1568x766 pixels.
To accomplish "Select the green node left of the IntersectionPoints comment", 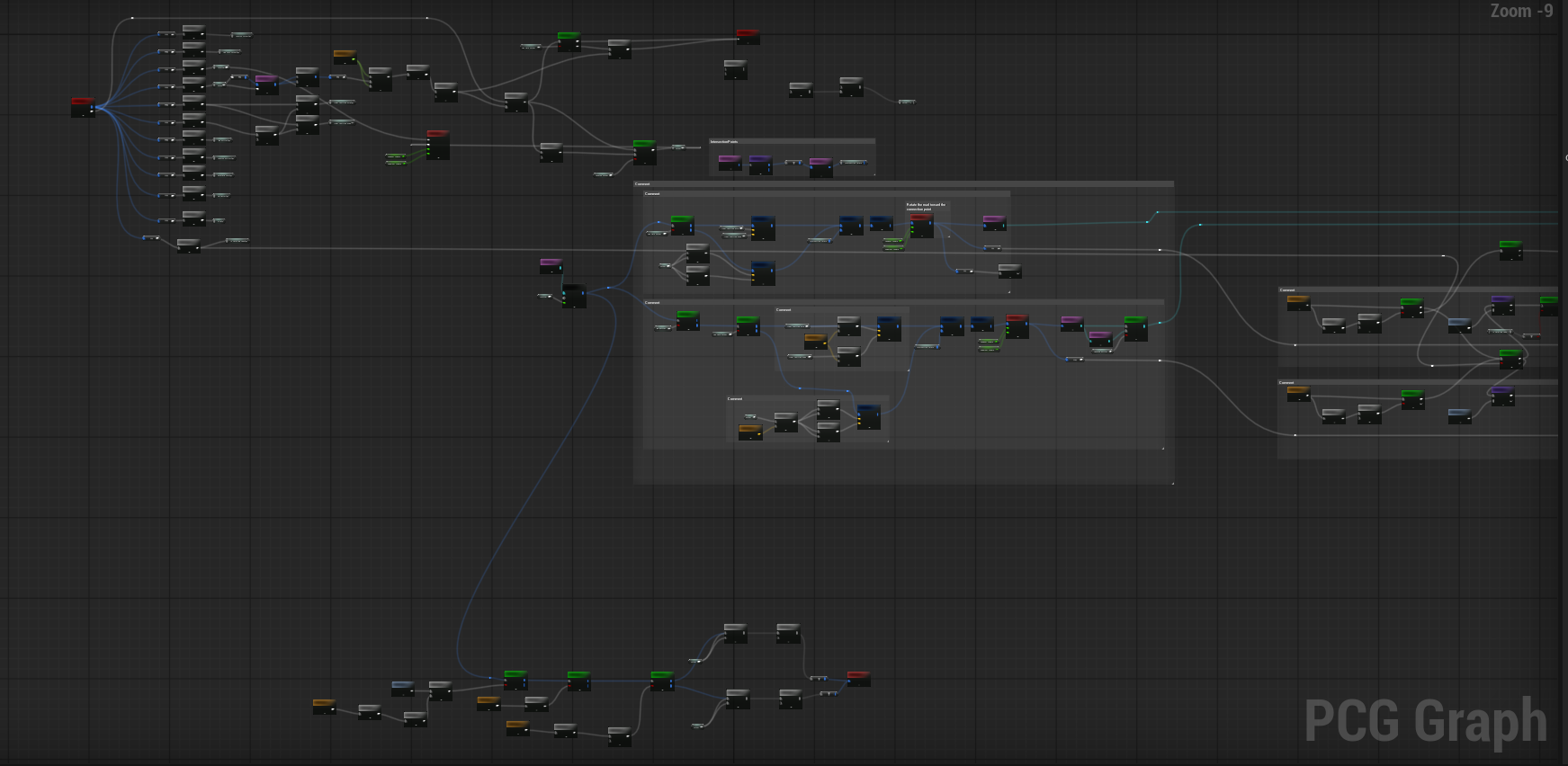I will (644, 152).
